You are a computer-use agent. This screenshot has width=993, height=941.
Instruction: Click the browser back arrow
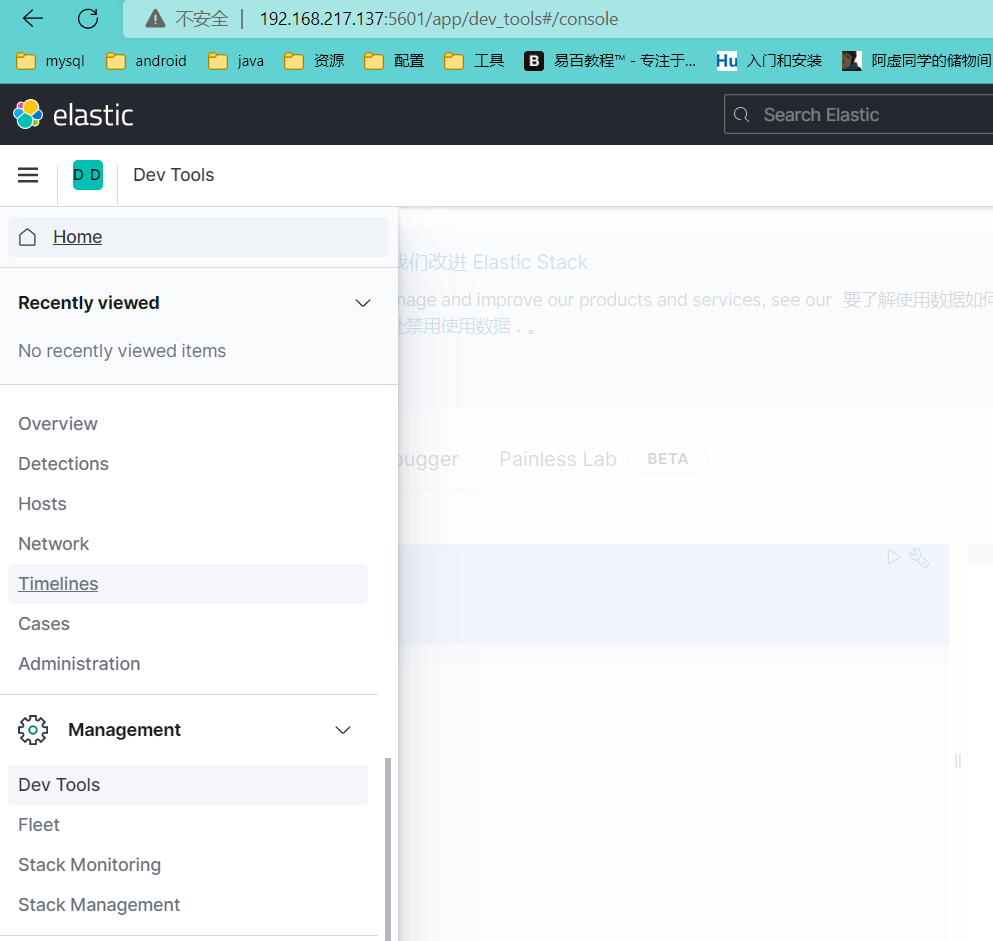[x=32, y=19]
